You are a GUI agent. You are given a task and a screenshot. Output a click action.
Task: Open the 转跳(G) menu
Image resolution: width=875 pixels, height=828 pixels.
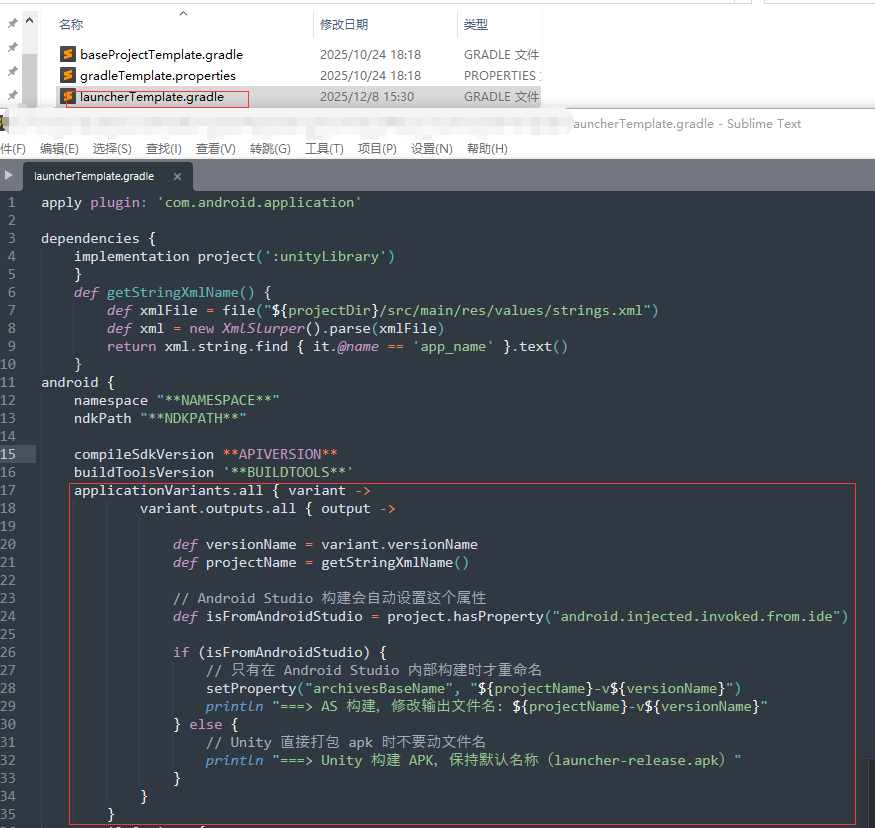pos(270,149)
